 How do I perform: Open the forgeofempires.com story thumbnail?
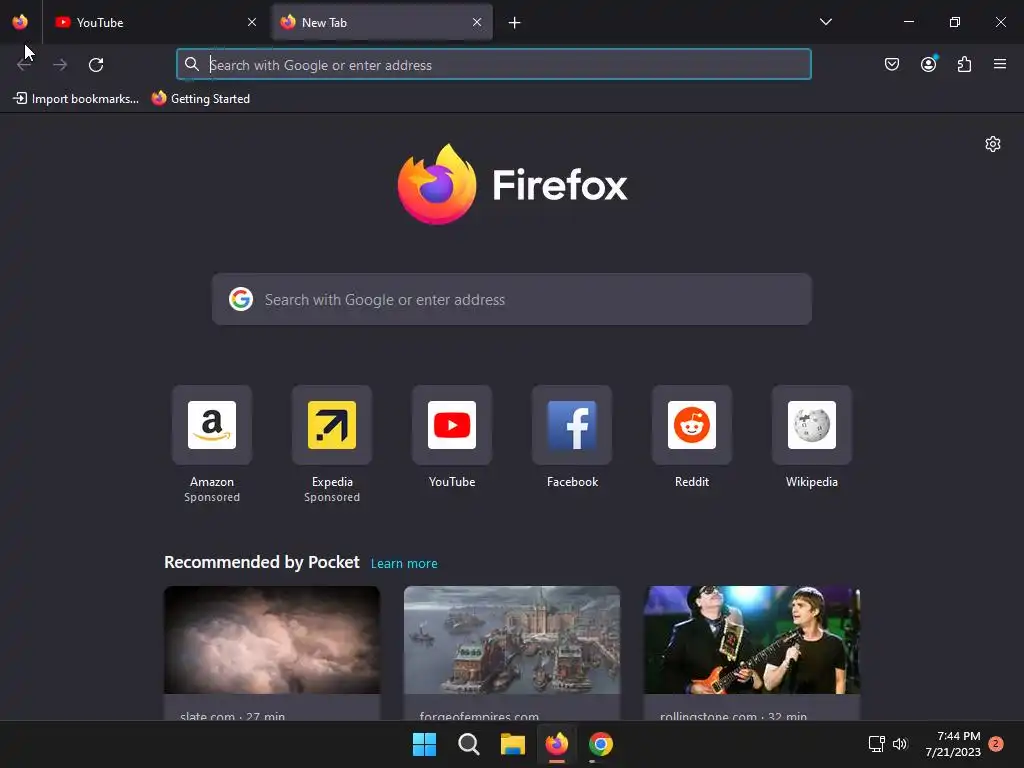coord(512,640)
